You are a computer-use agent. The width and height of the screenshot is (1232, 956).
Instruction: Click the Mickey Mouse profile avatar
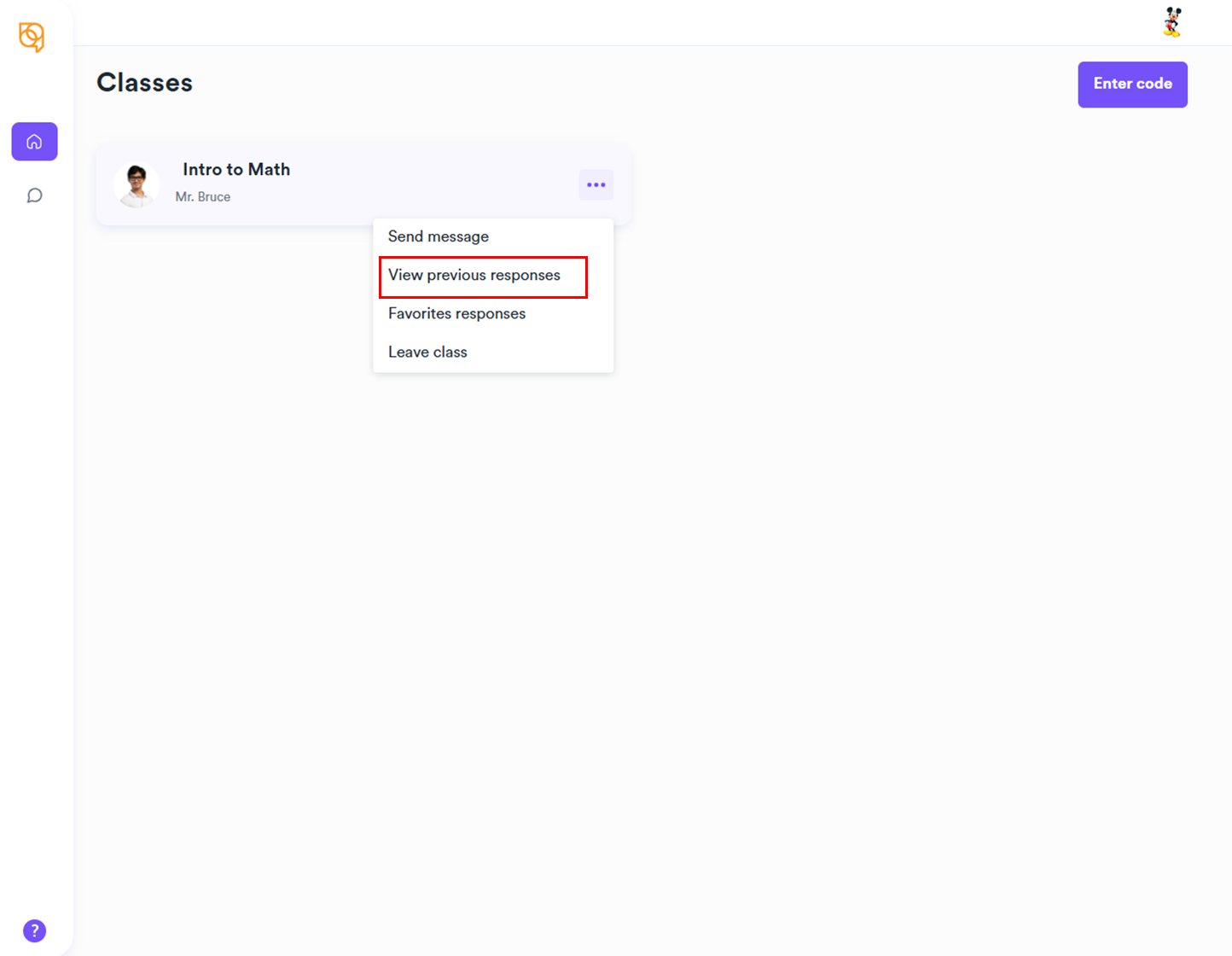(x=1172, y=22)
